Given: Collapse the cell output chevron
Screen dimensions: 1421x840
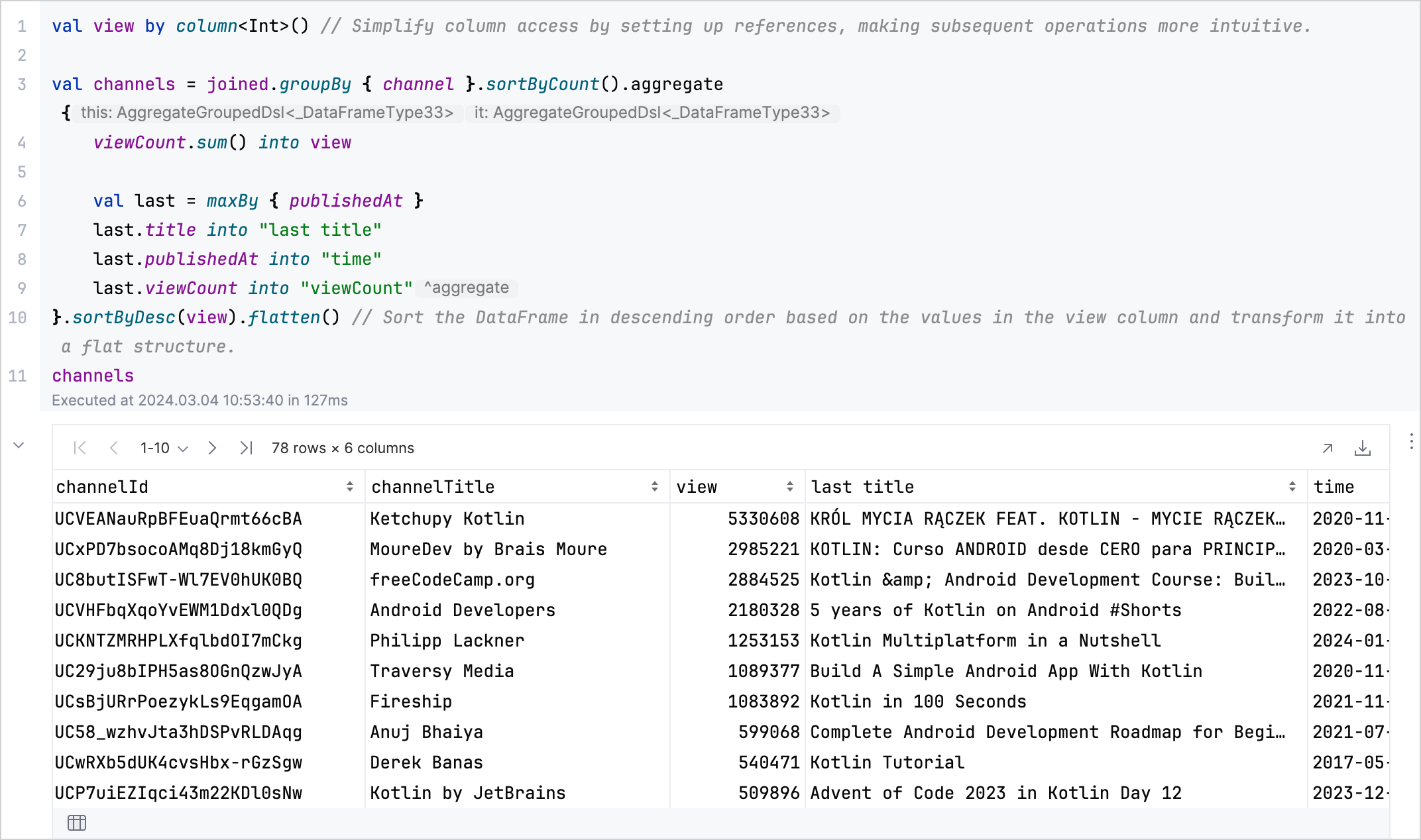Looking at the screenshot, I should click(19, 445).
